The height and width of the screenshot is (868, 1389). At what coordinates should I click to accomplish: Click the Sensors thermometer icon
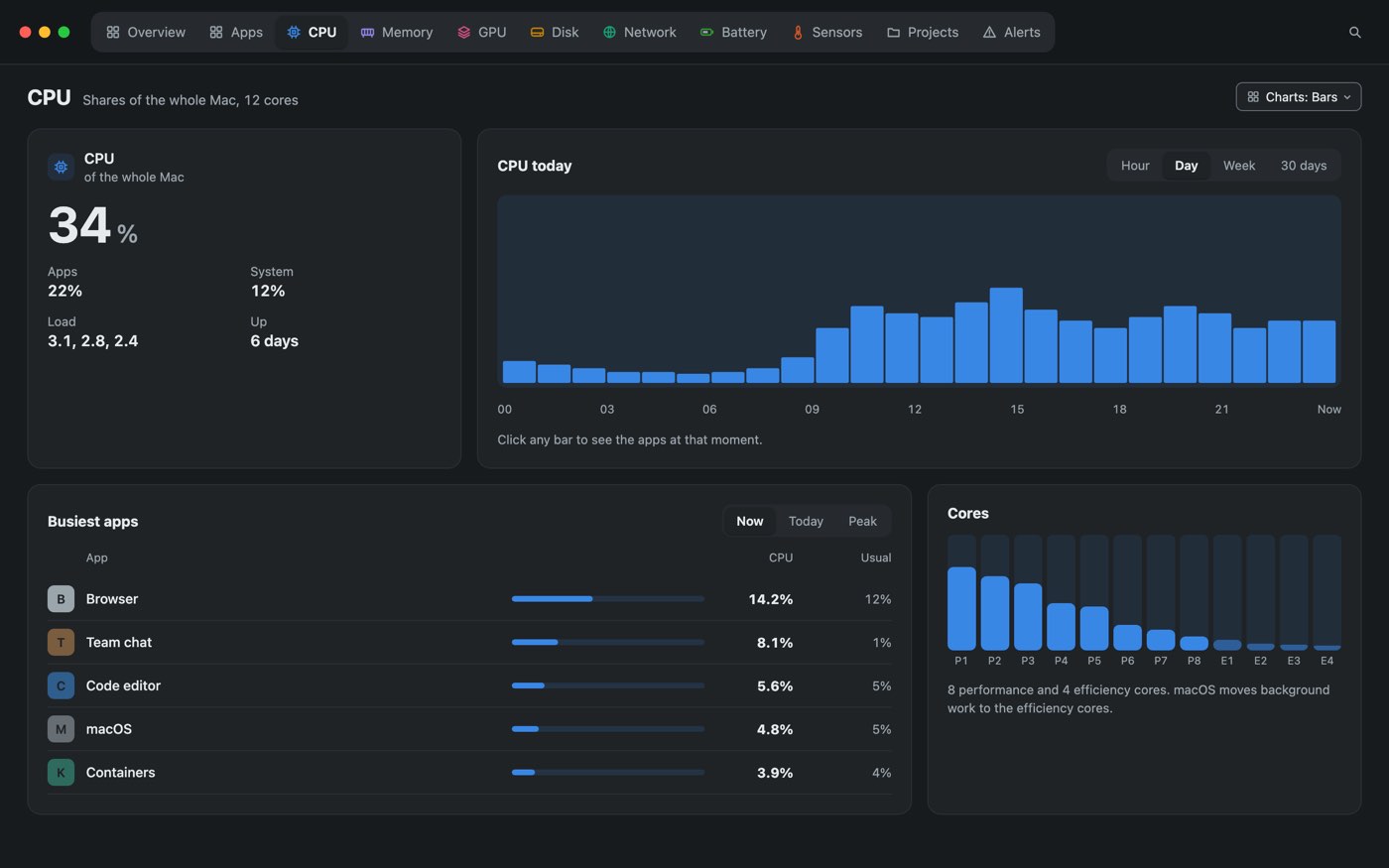798,32
